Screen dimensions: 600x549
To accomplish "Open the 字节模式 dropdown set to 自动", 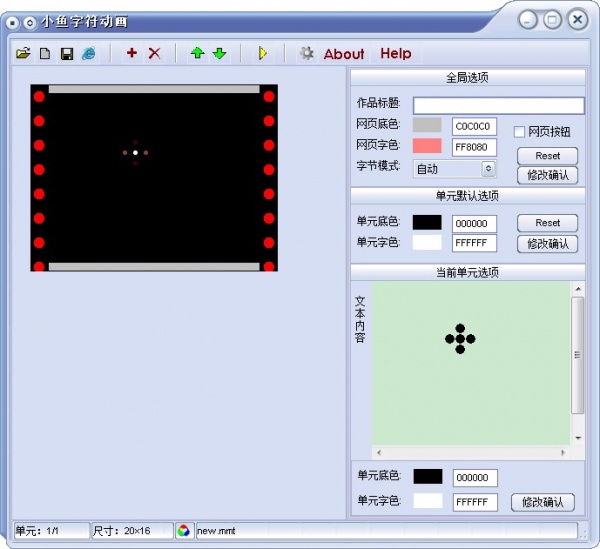I will [x=455, y=169].
